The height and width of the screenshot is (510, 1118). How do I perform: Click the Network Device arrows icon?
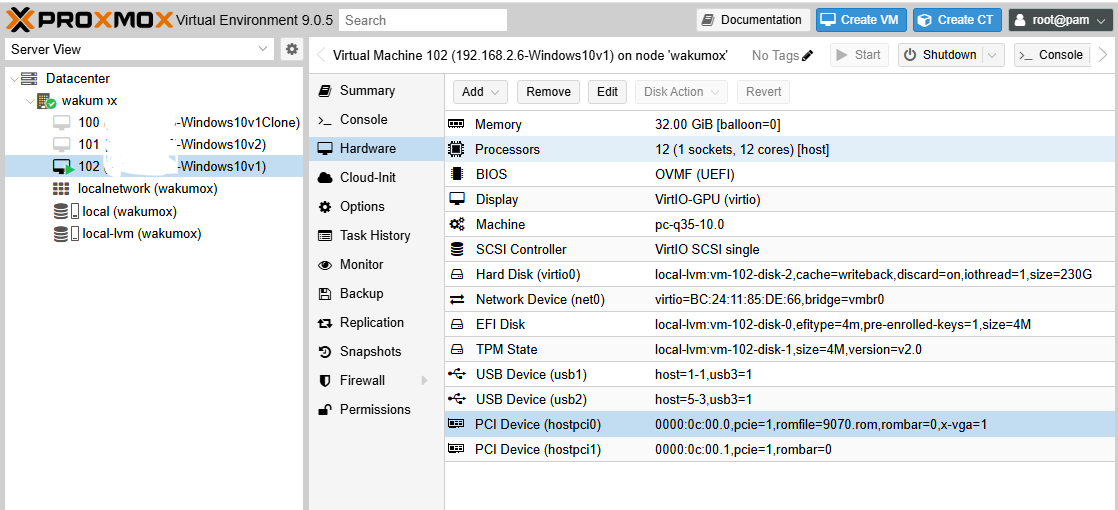pos(456,300)
